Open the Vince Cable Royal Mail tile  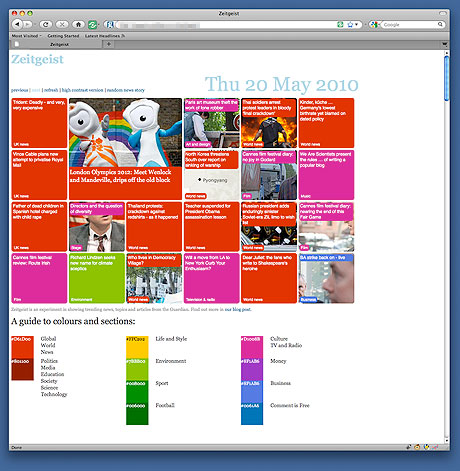click(x=39, y=175)
